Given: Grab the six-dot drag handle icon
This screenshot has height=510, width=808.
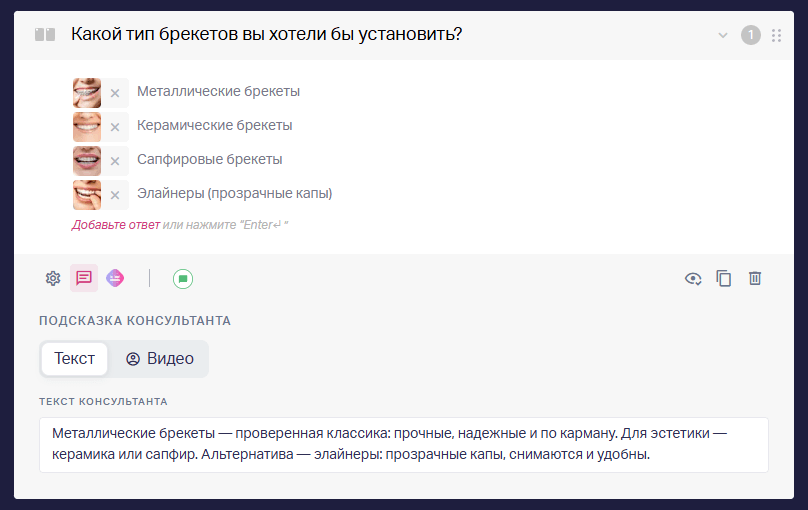Looking at the screenshot, I should click(x=777, y=36).
